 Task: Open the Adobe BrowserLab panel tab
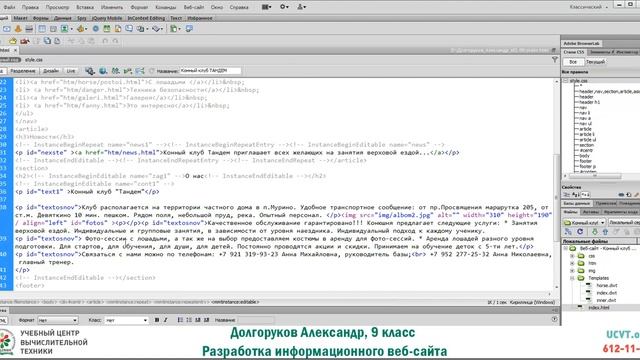[581, 43]
